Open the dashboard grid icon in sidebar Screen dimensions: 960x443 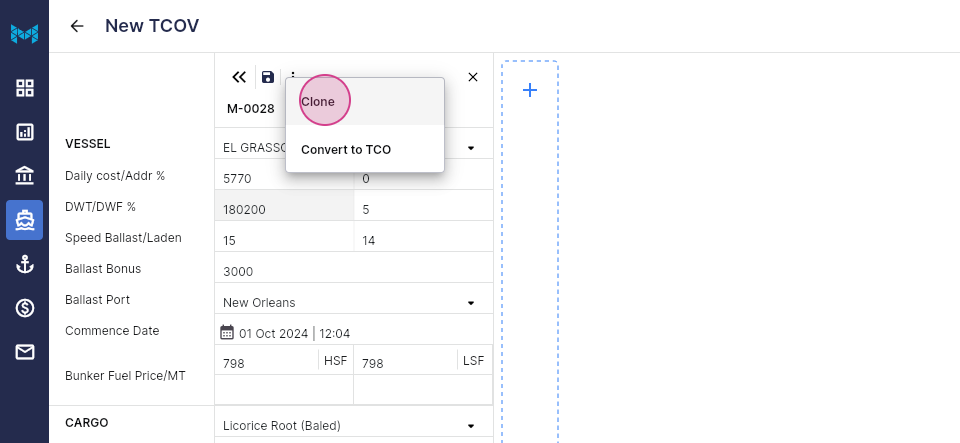click(24, 87)
